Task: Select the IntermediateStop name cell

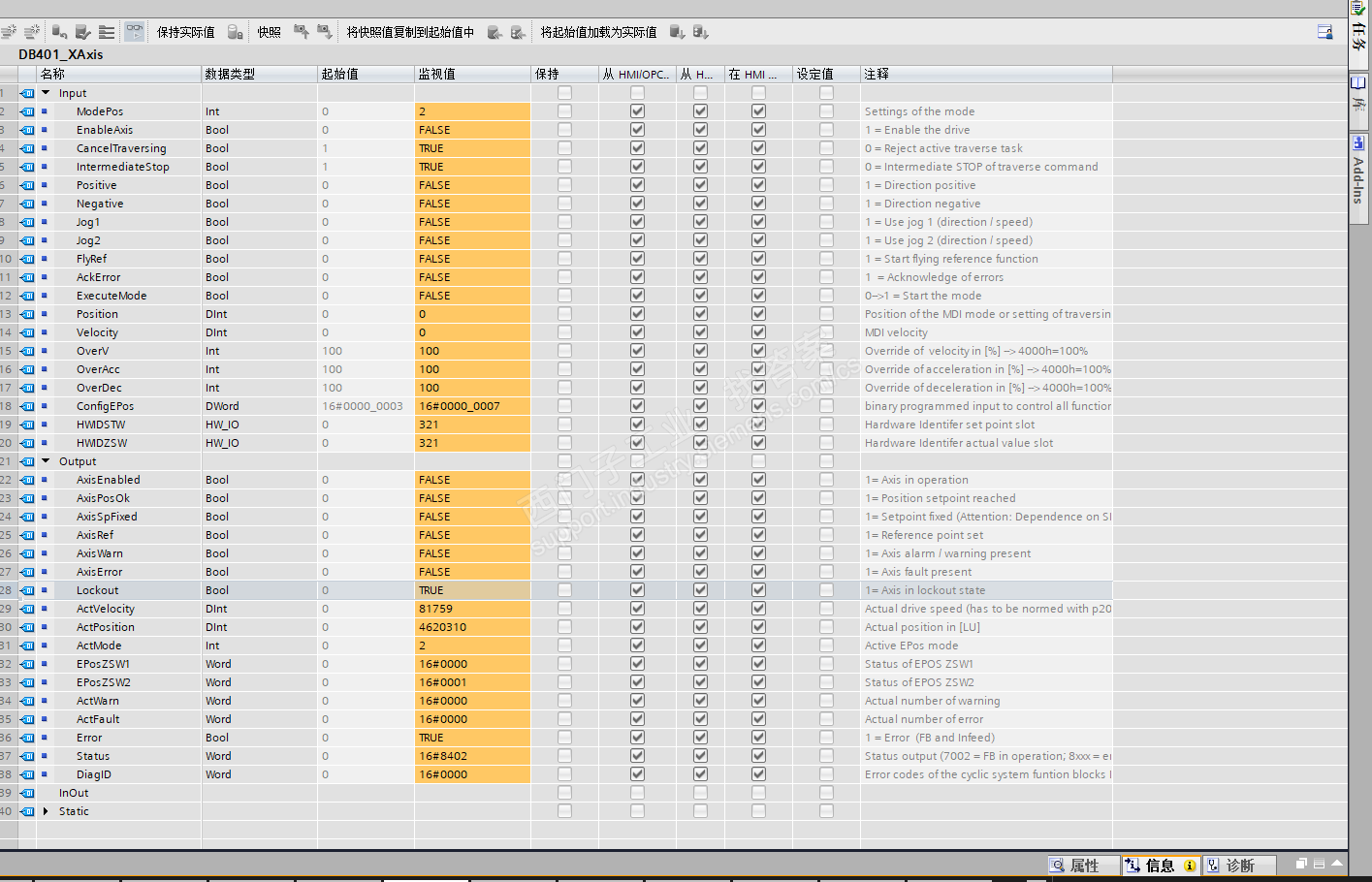Action: point(123,167)
